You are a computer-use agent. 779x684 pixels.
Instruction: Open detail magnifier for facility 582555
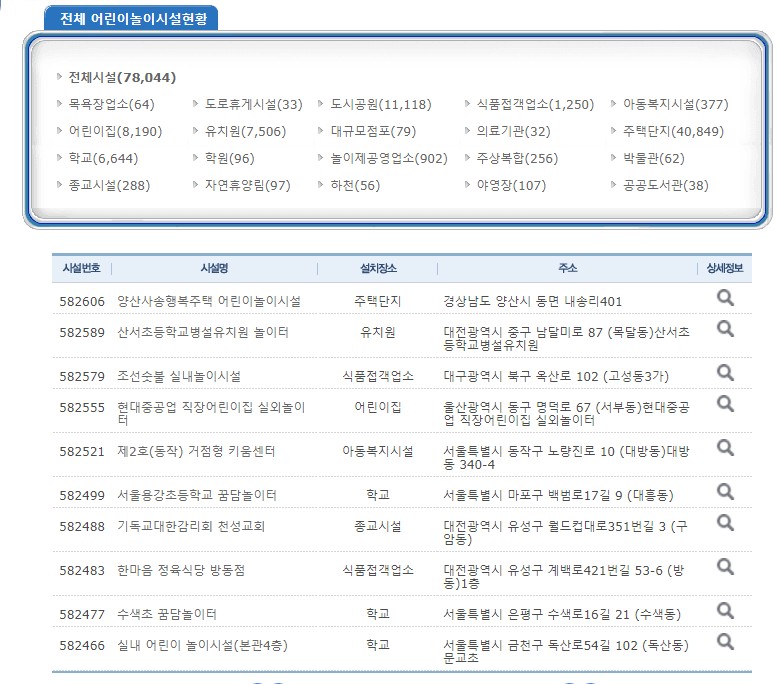pyautogui.click(x=725, y=404)
